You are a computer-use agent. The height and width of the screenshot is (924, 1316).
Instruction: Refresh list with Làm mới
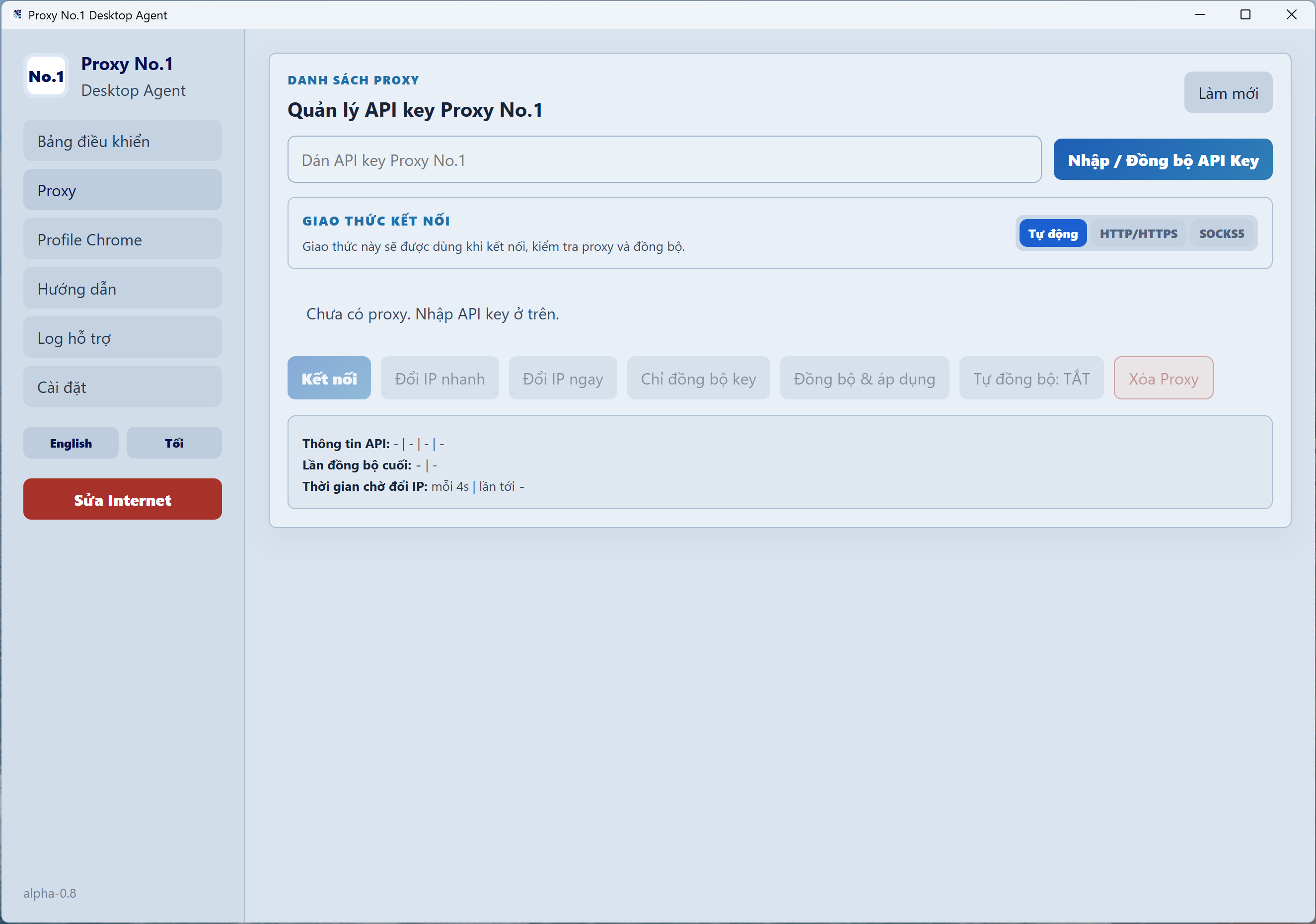point(1228,93)
